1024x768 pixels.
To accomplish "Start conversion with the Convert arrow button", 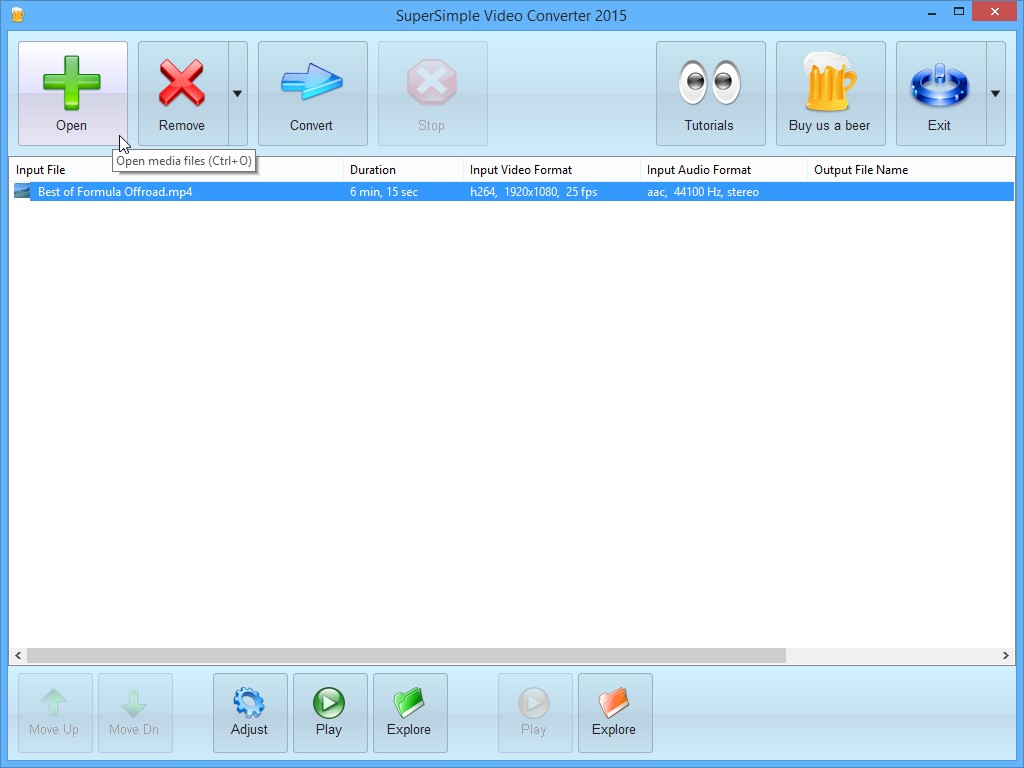I will [x=313, y=93].
